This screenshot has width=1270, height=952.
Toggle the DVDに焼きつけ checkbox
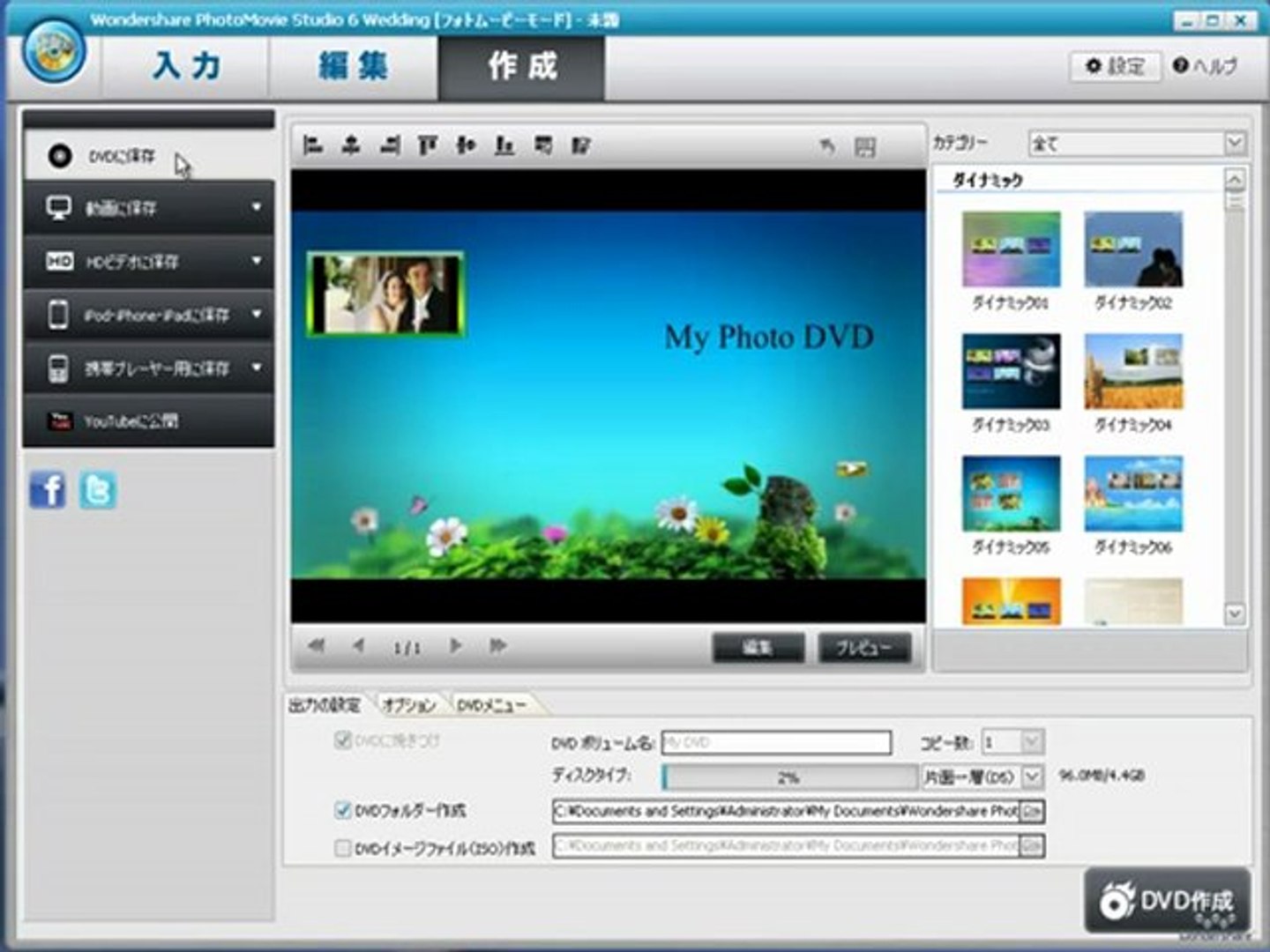pyautogui.click(x=343, y=740)
